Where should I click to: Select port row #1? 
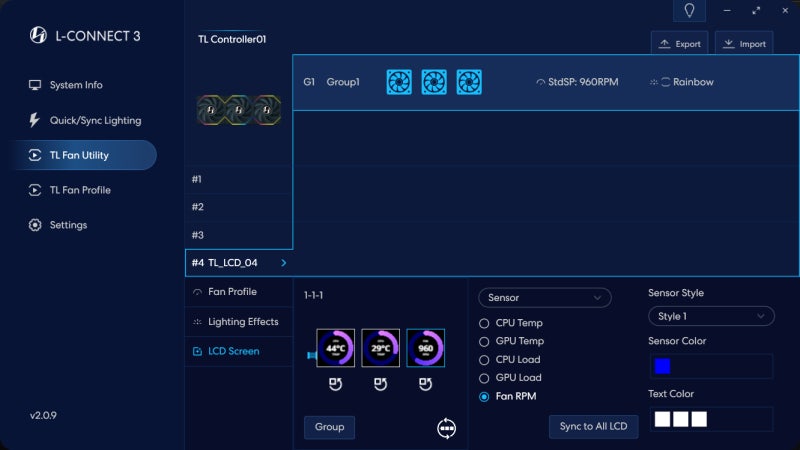click(239, 179)
